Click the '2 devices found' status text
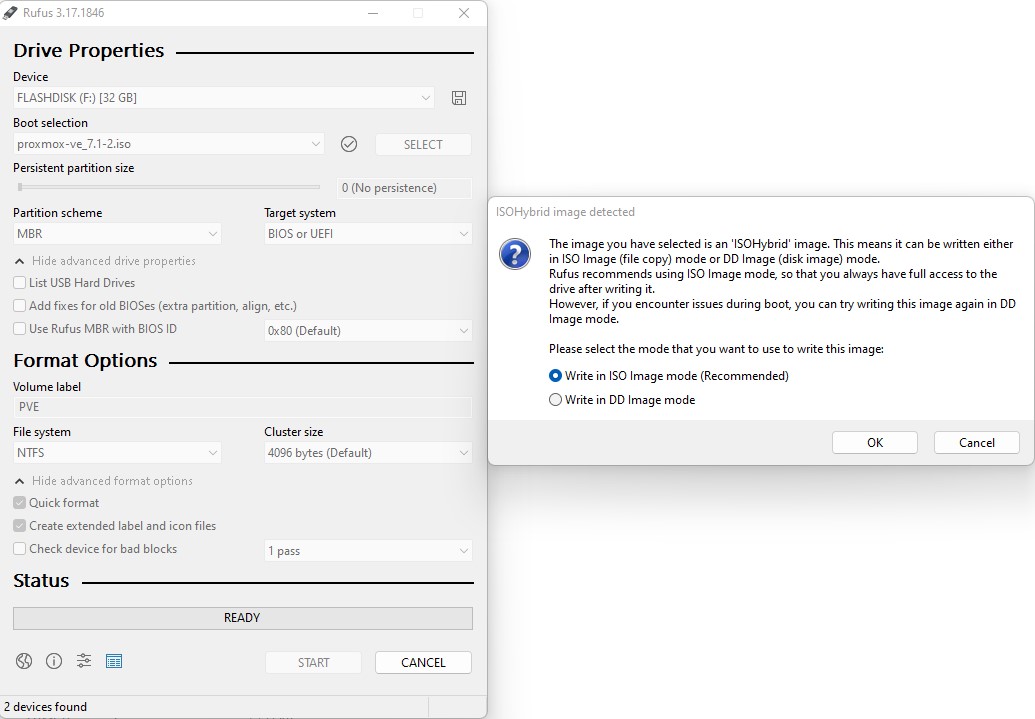 tap(46, 706)
